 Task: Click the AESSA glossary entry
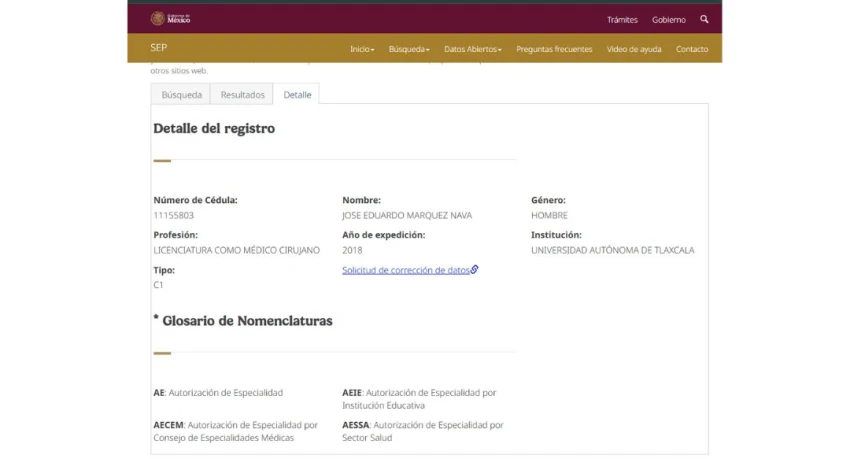click(423, 431)
